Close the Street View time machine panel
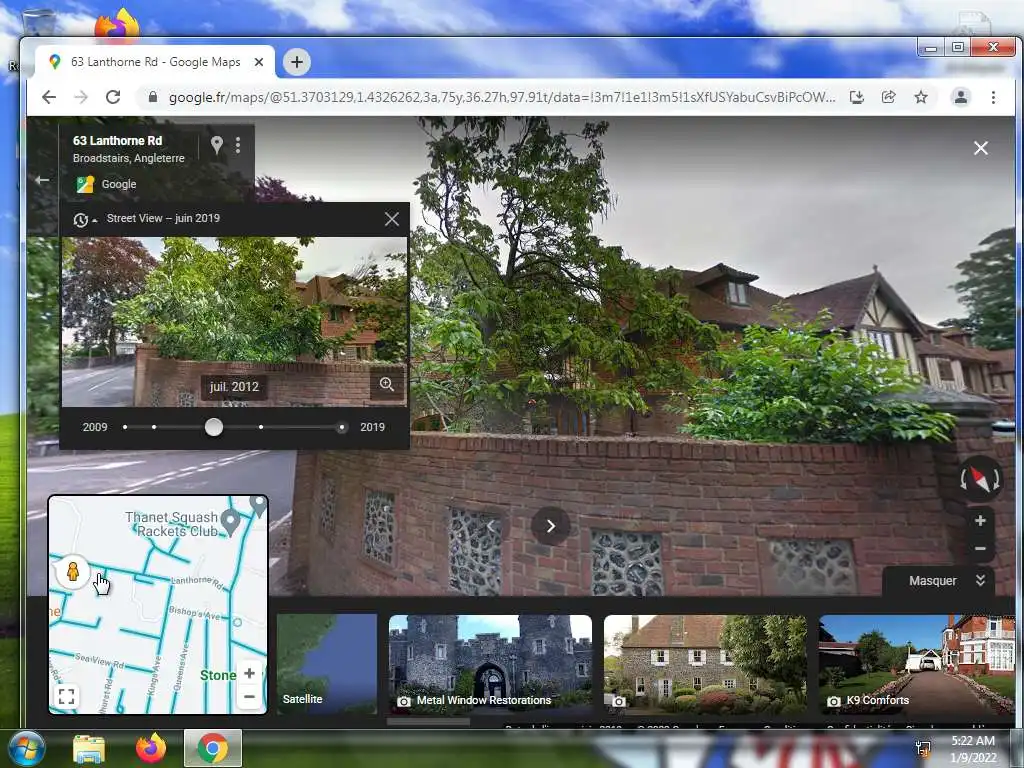This screenshot has width=1024, height=768. tap(391, 219)
